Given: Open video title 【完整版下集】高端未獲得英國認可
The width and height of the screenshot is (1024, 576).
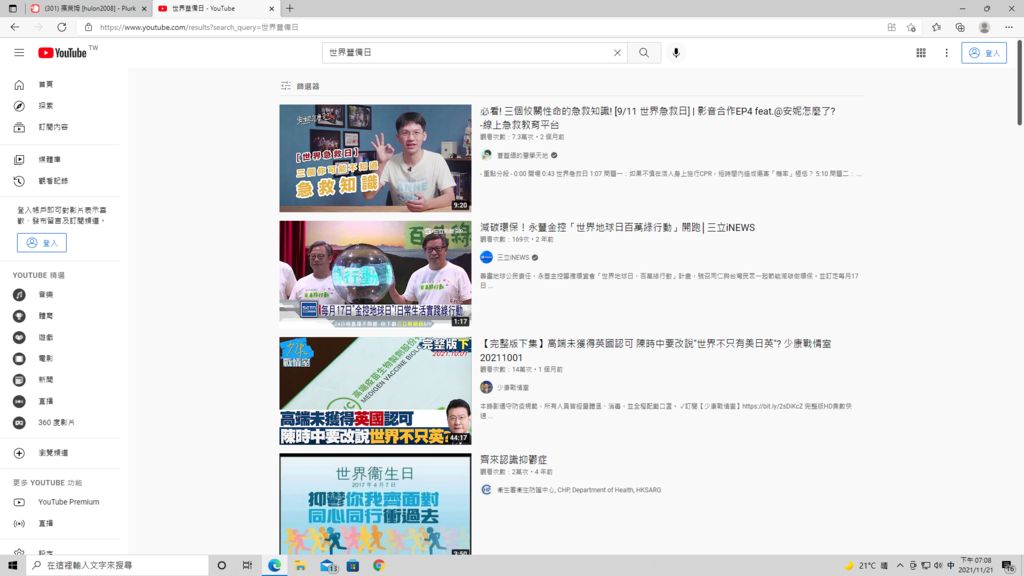Looking at the screenshot, I should 656,350.
